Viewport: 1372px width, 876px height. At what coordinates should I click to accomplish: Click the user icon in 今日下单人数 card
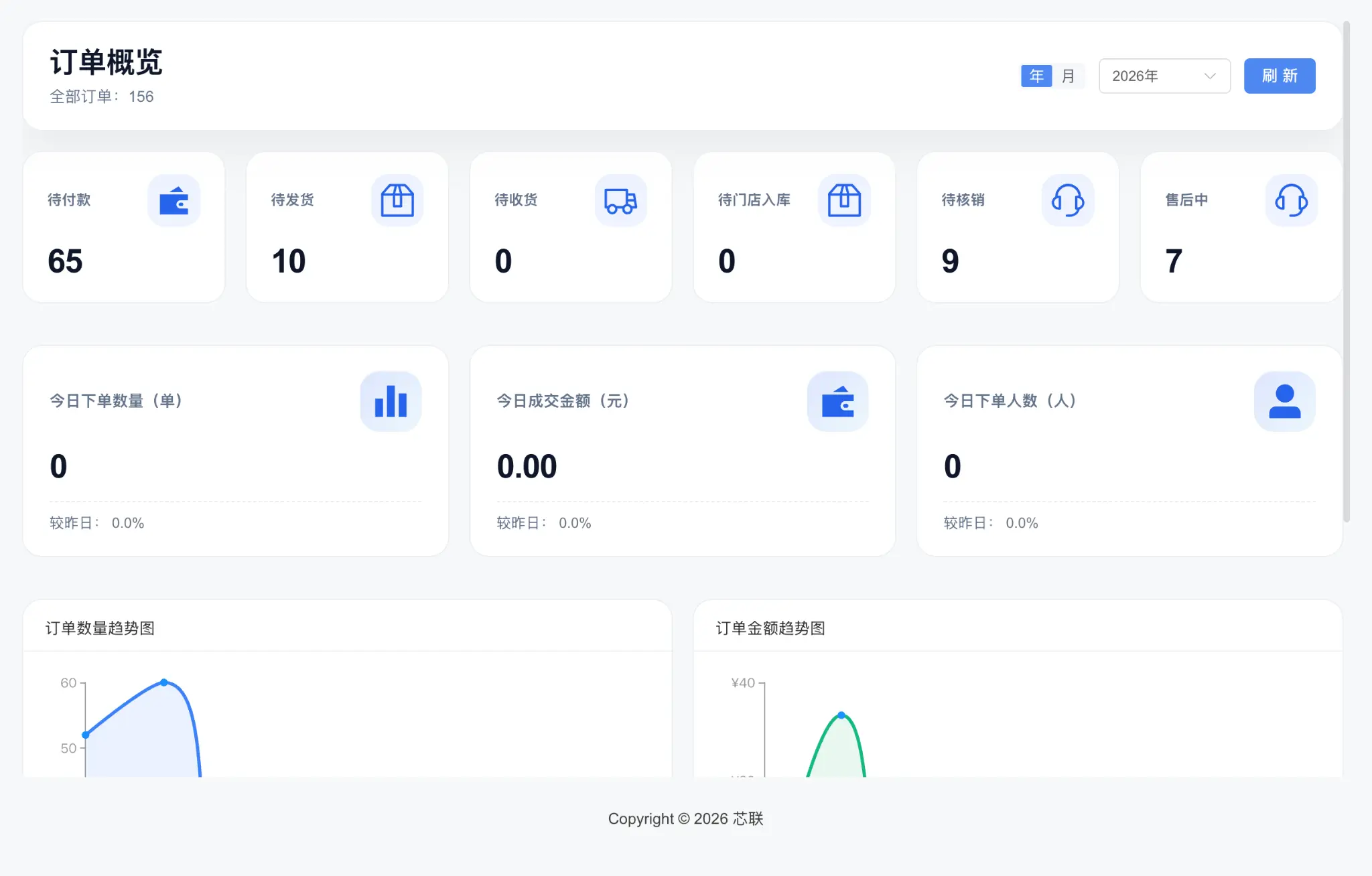point(1284,401)
